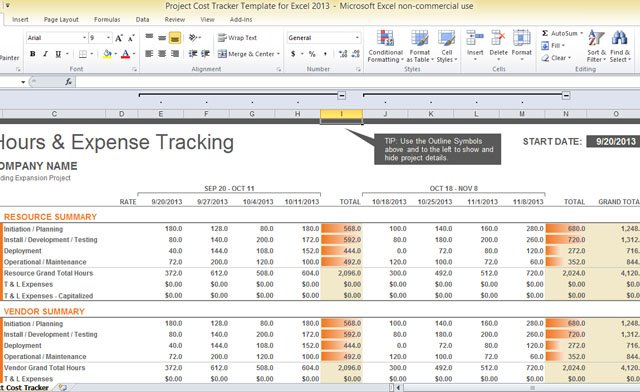Open the AutoSum dropdown arrow
This screenshot has height=392, width=640.
[582, 33]
